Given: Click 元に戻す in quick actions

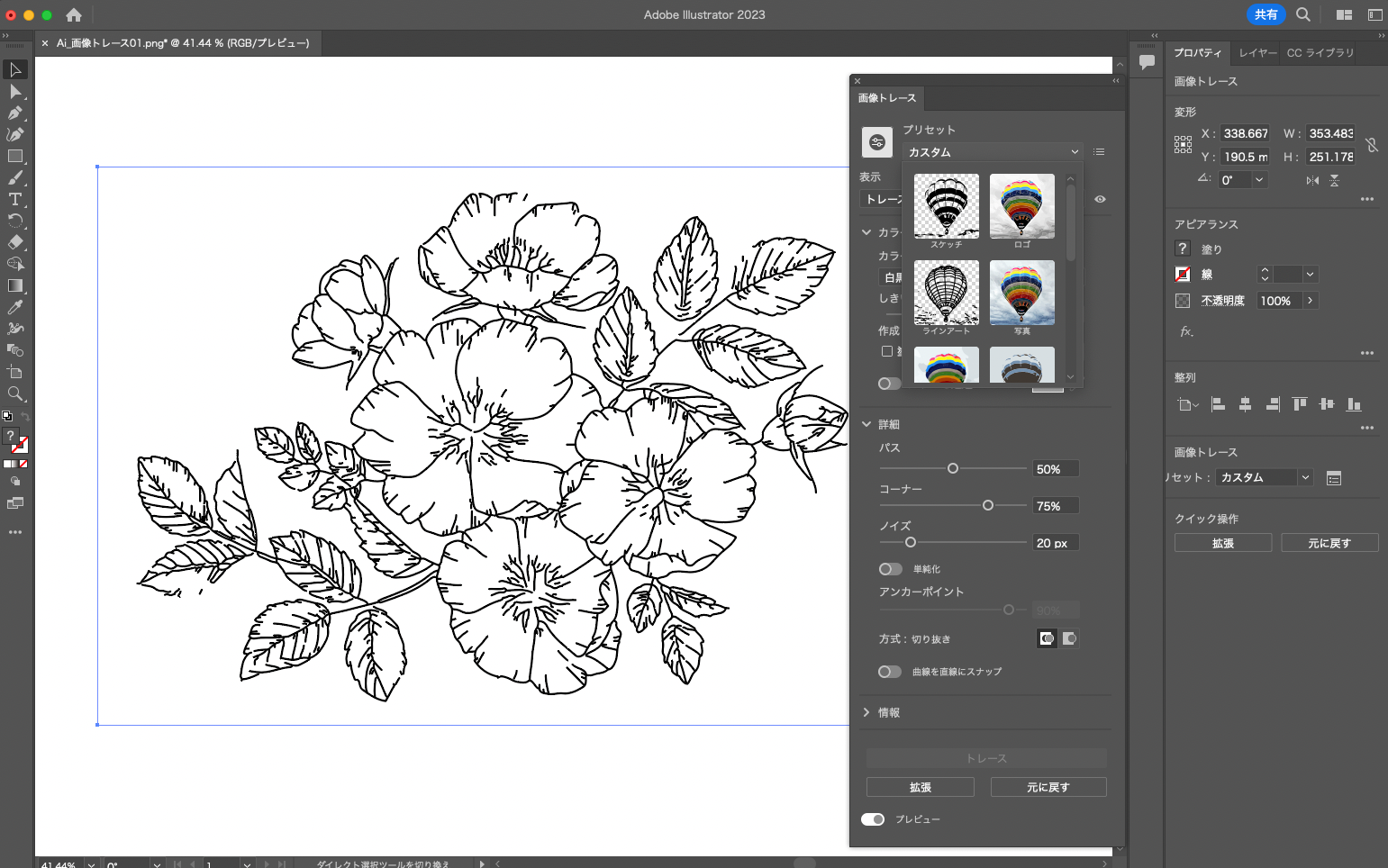Looking at the screenshot, I should point(1329,543).
